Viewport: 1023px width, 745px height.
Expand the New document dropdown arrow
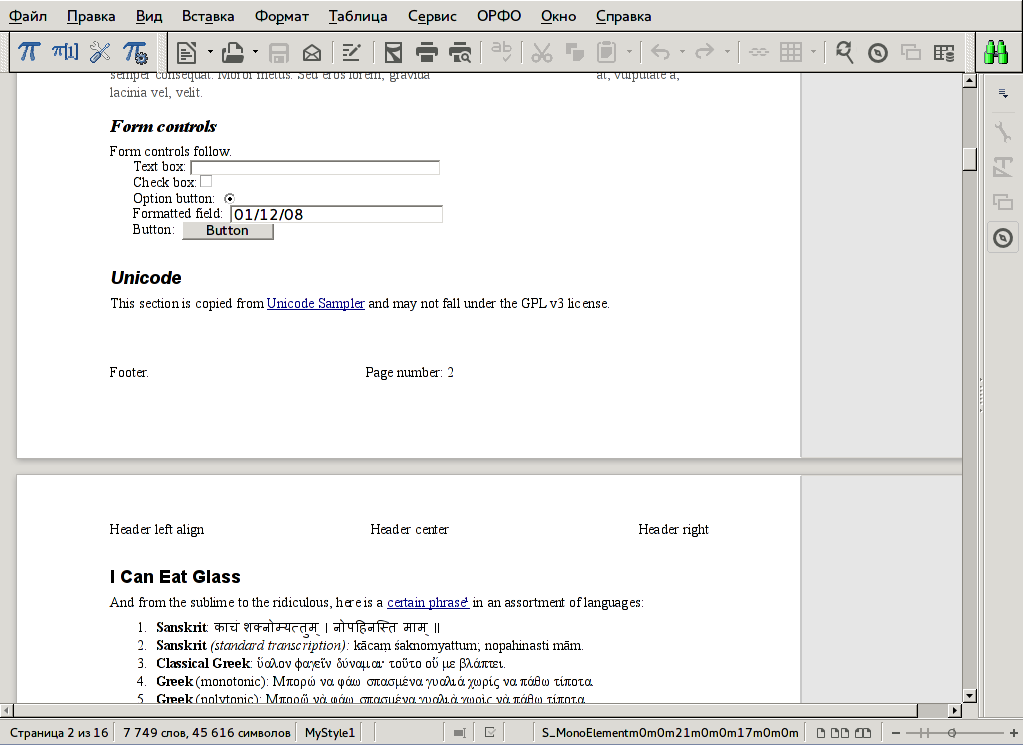tap(210, 52)
